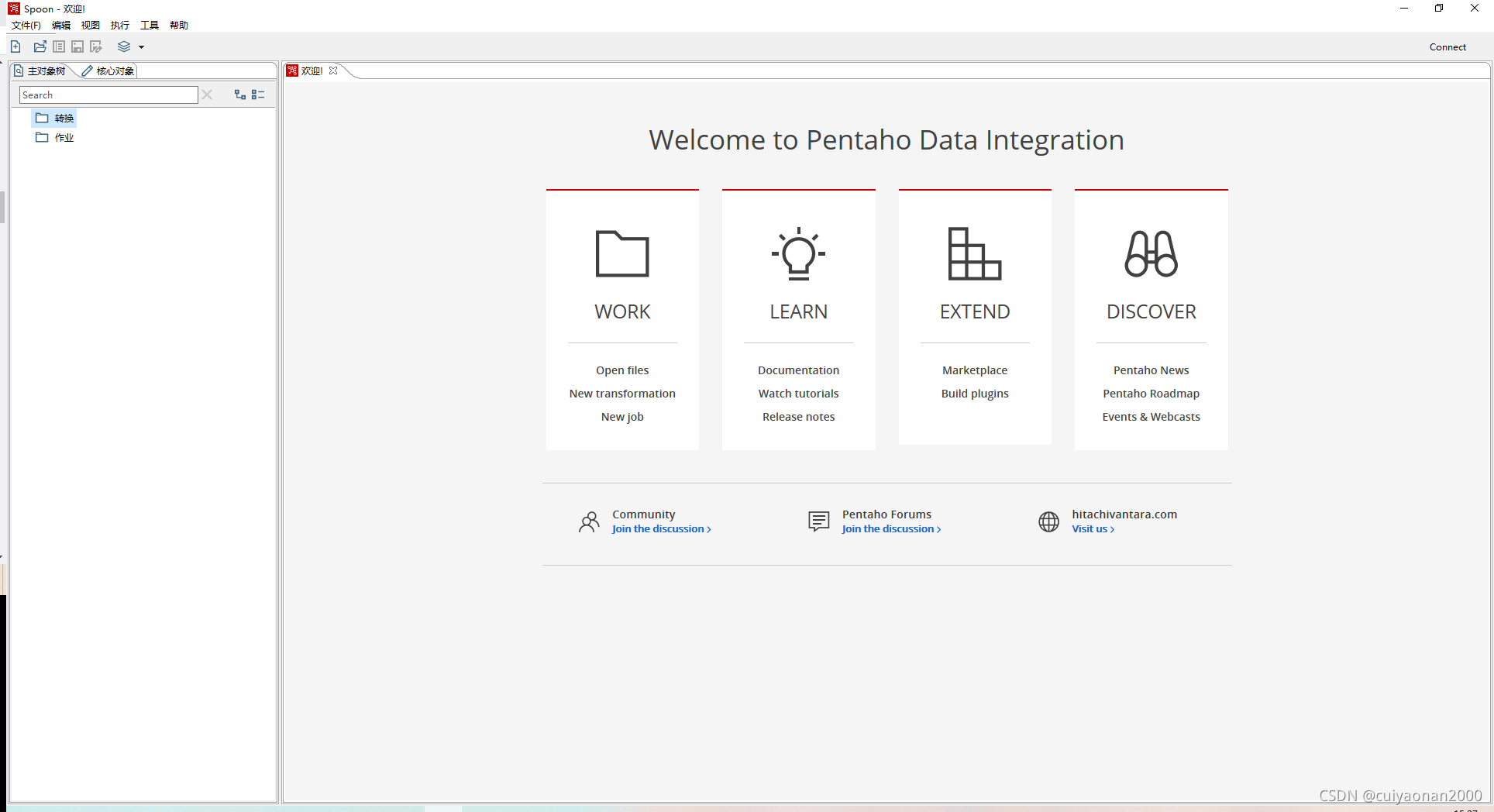Viewport: 1494px width, 812px height.
Task: Click the WORK folder icon
Action: (x=622, y=253)
